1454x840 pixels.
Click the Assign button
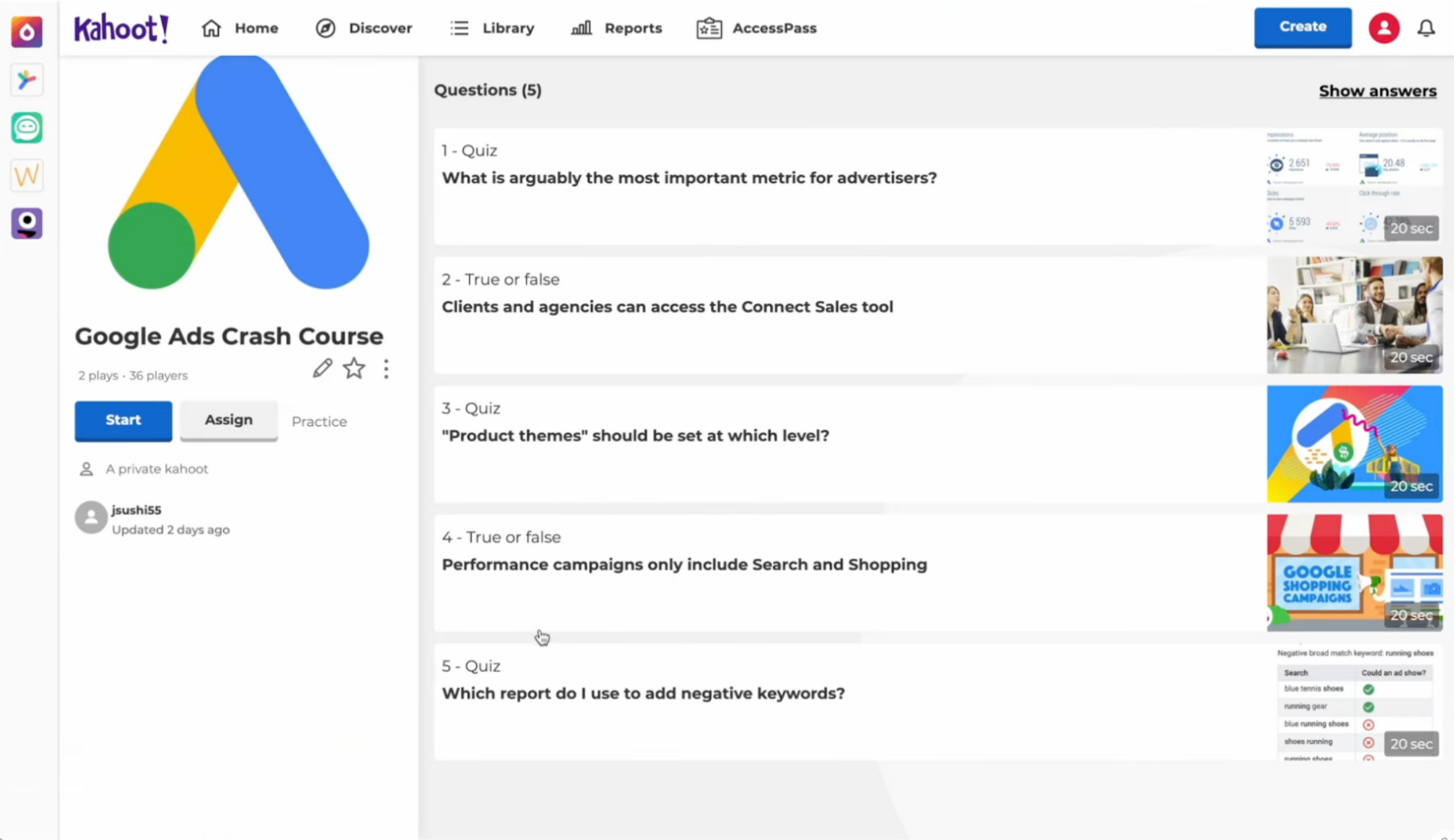[x=229, y=421]
